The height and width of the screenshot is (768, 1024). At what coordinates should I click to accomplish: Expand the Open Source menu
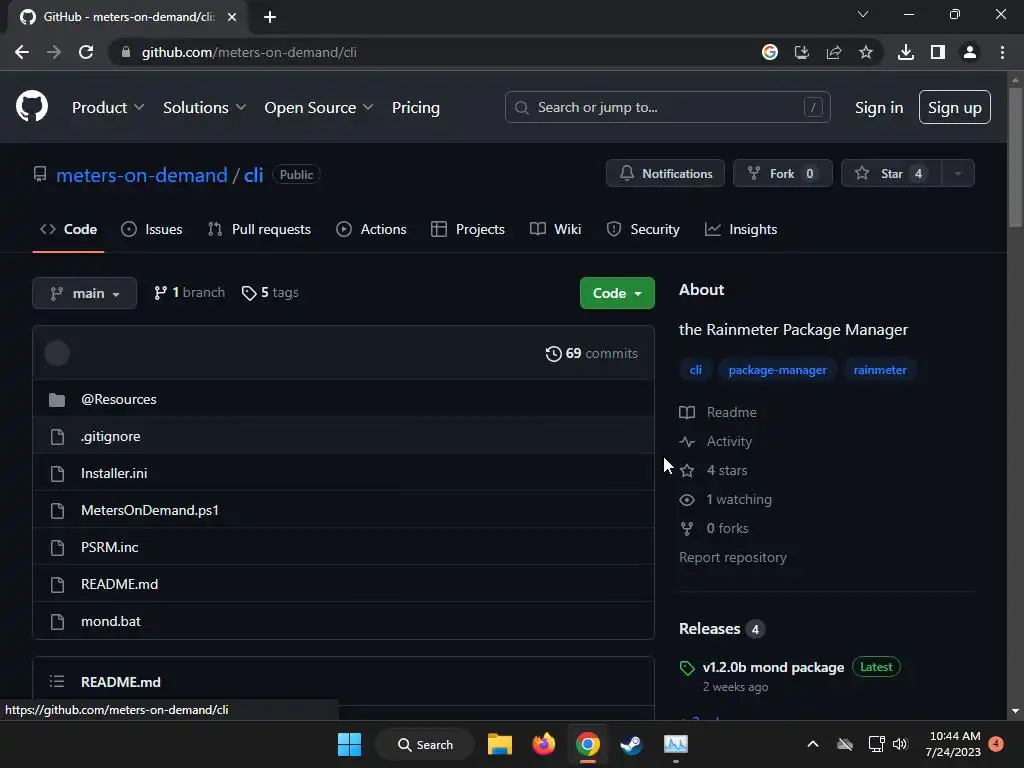point(319,107)
